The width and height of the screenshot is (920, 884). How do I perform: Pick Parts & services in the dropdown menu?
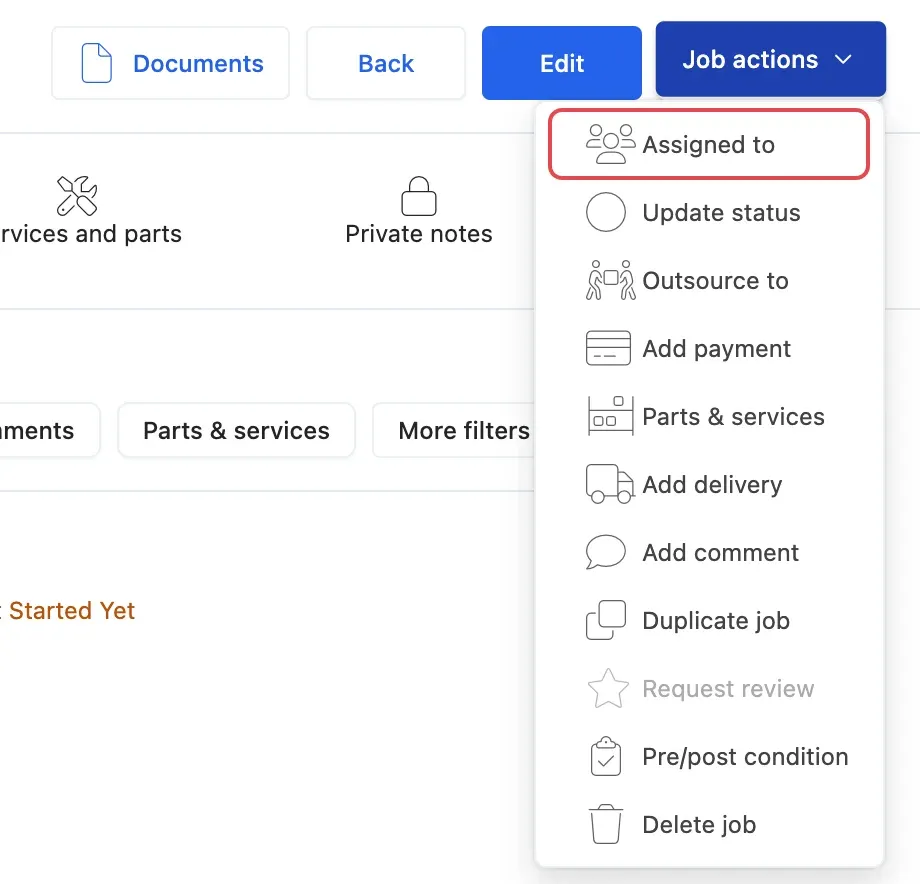pyautogui.click(x=709, y=416)
